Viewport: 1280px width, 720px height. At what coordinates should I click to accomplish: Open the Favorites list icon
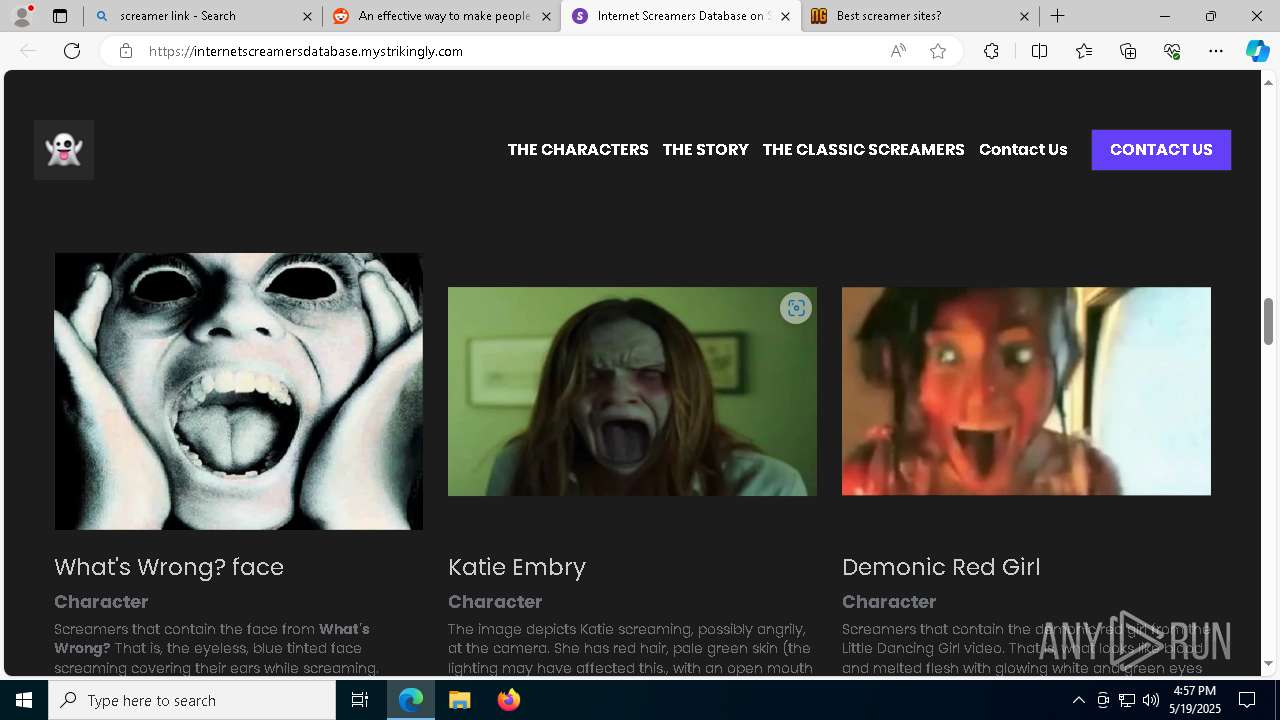1084,51
